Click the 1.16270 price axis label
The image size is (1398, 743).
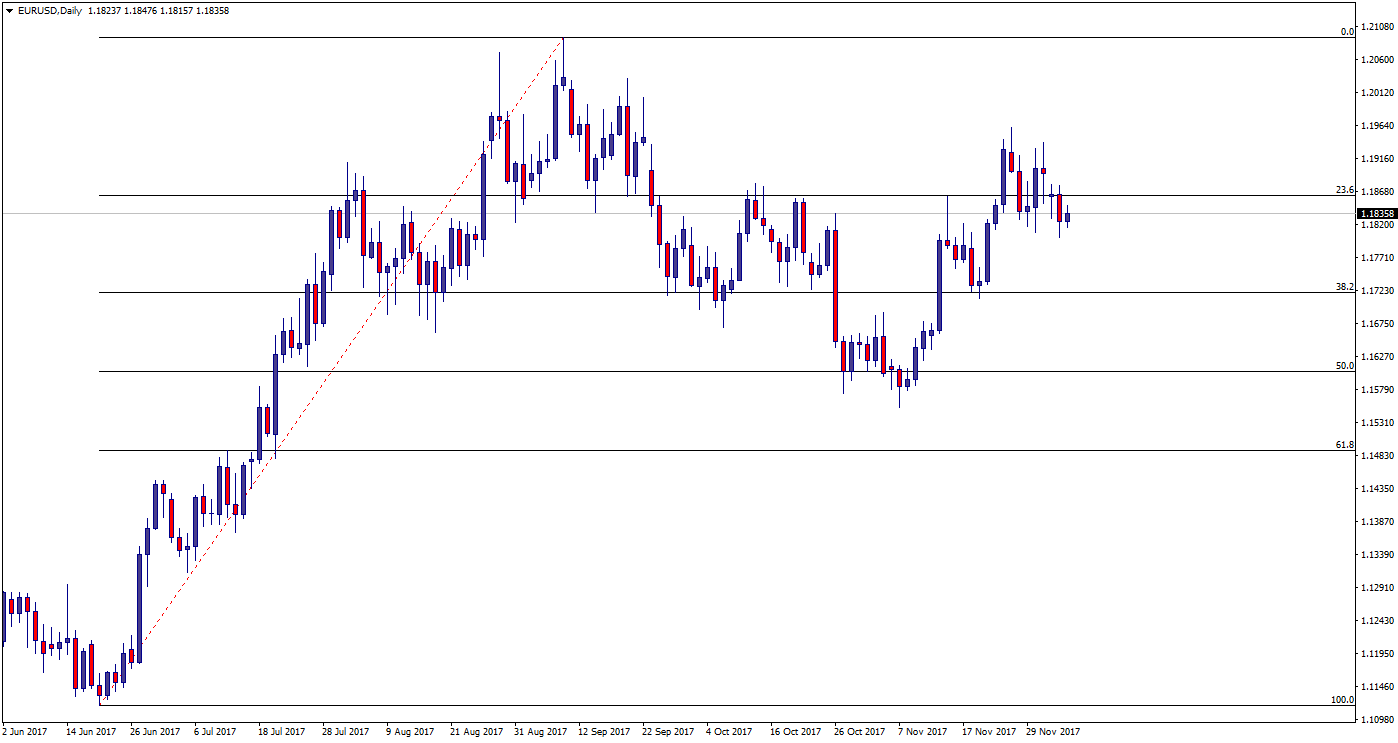[1377, 356]
